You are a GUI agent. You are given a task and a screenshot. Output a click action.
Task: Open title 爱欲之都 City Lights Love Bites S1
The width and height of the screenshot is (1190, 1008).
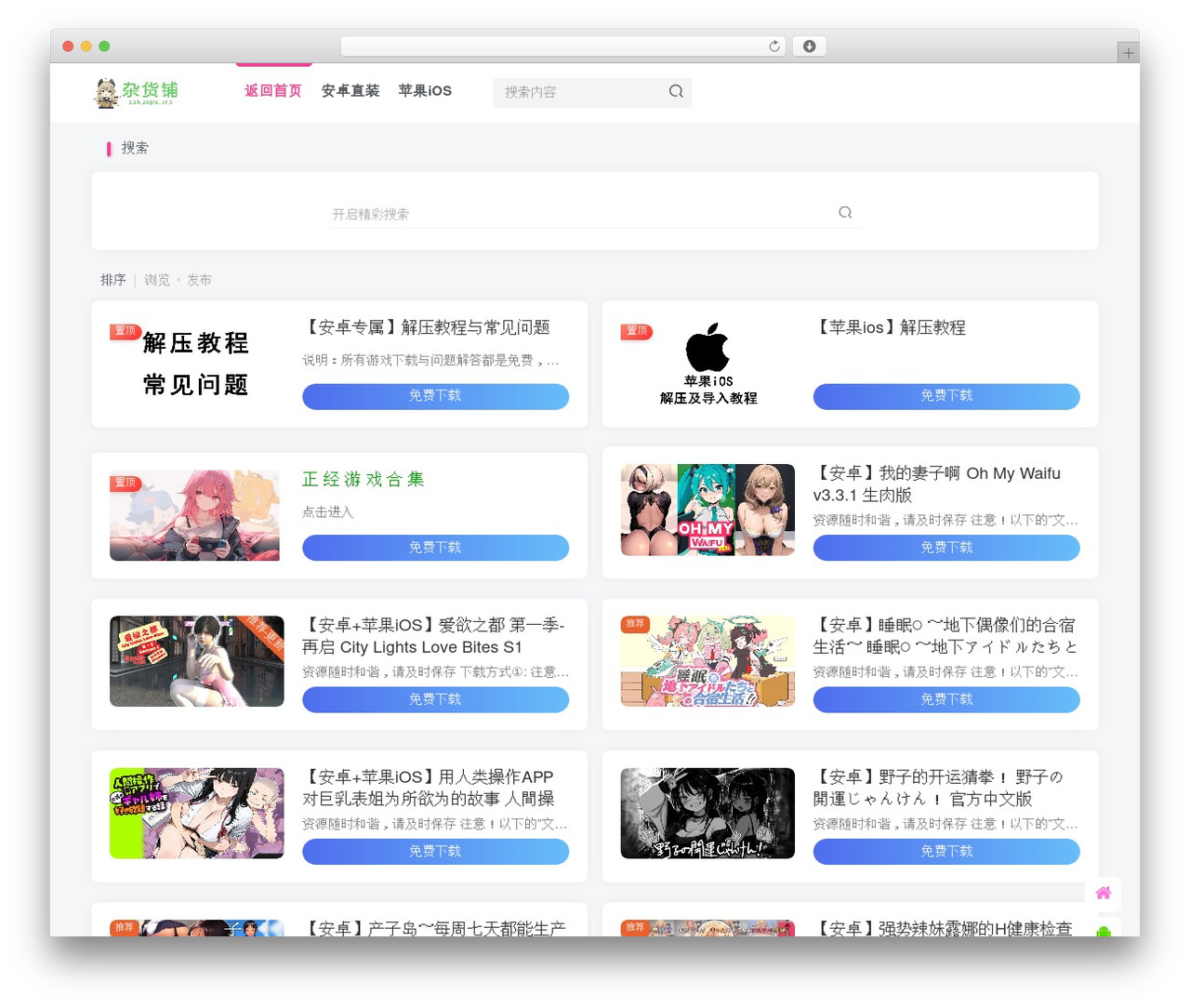(x=433, y=636)
